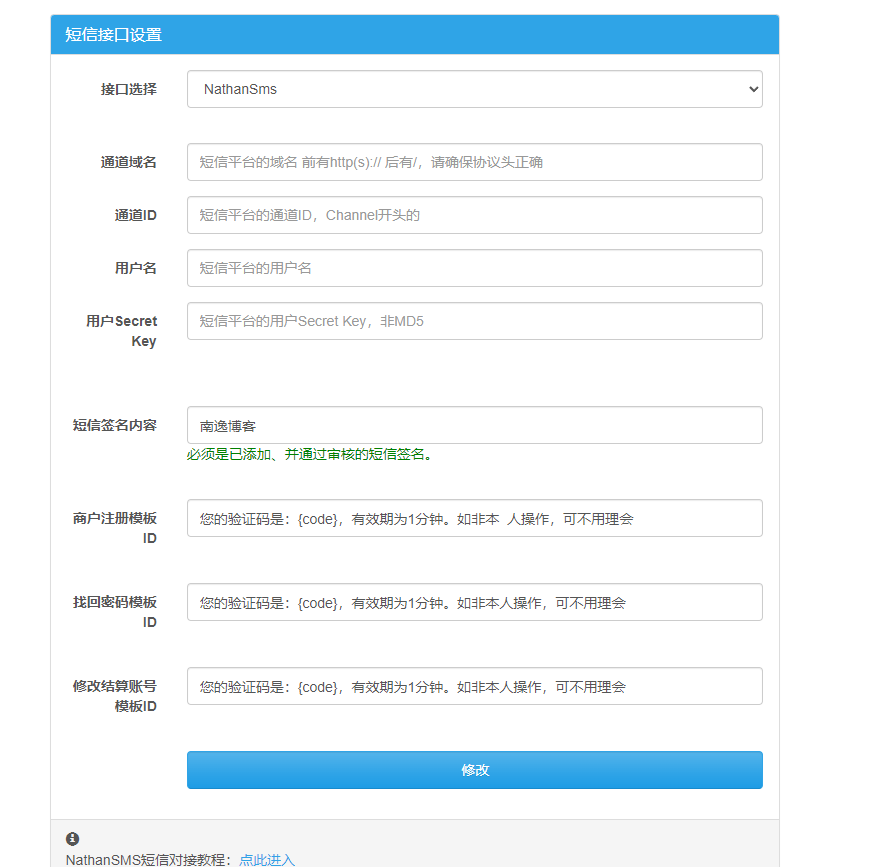Viewport: 872px width, 867px height.
Task: Click the 短信签名内容 signature field showing 南逸博客
Action: [x=474, y=425]
